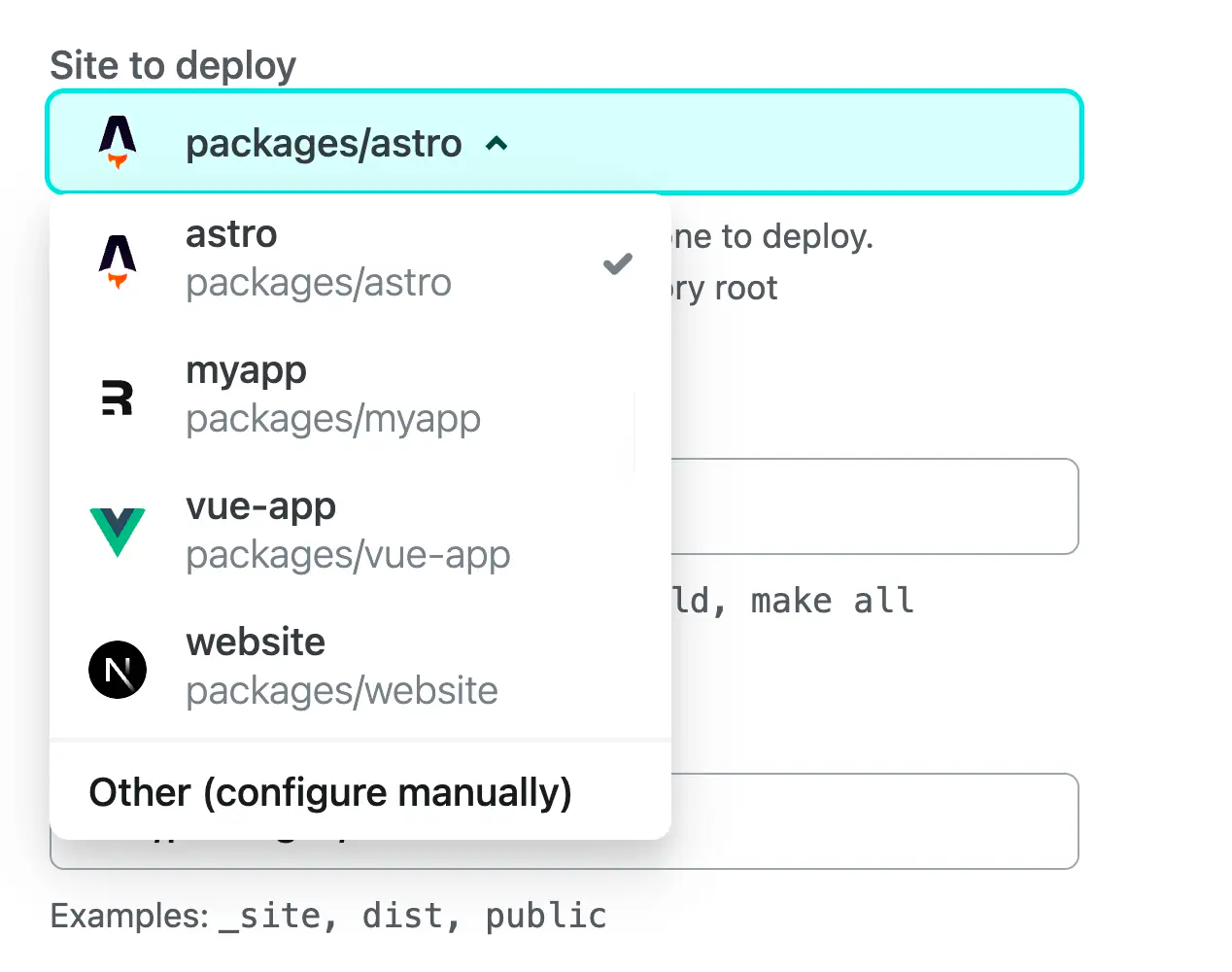Choose 'Other (configure manually)'
The width and height of the screenshot is (1232, 972).
click(x=330, y=792)
